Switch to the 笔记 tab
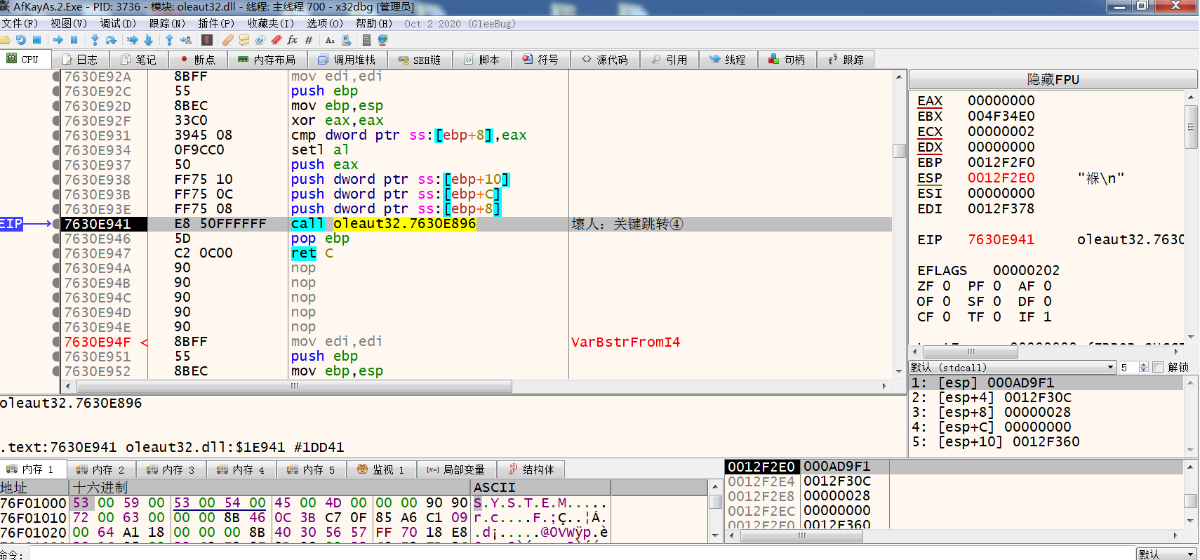The width and height of the screenshot is (1200, 560). click(x=137, y=60)
